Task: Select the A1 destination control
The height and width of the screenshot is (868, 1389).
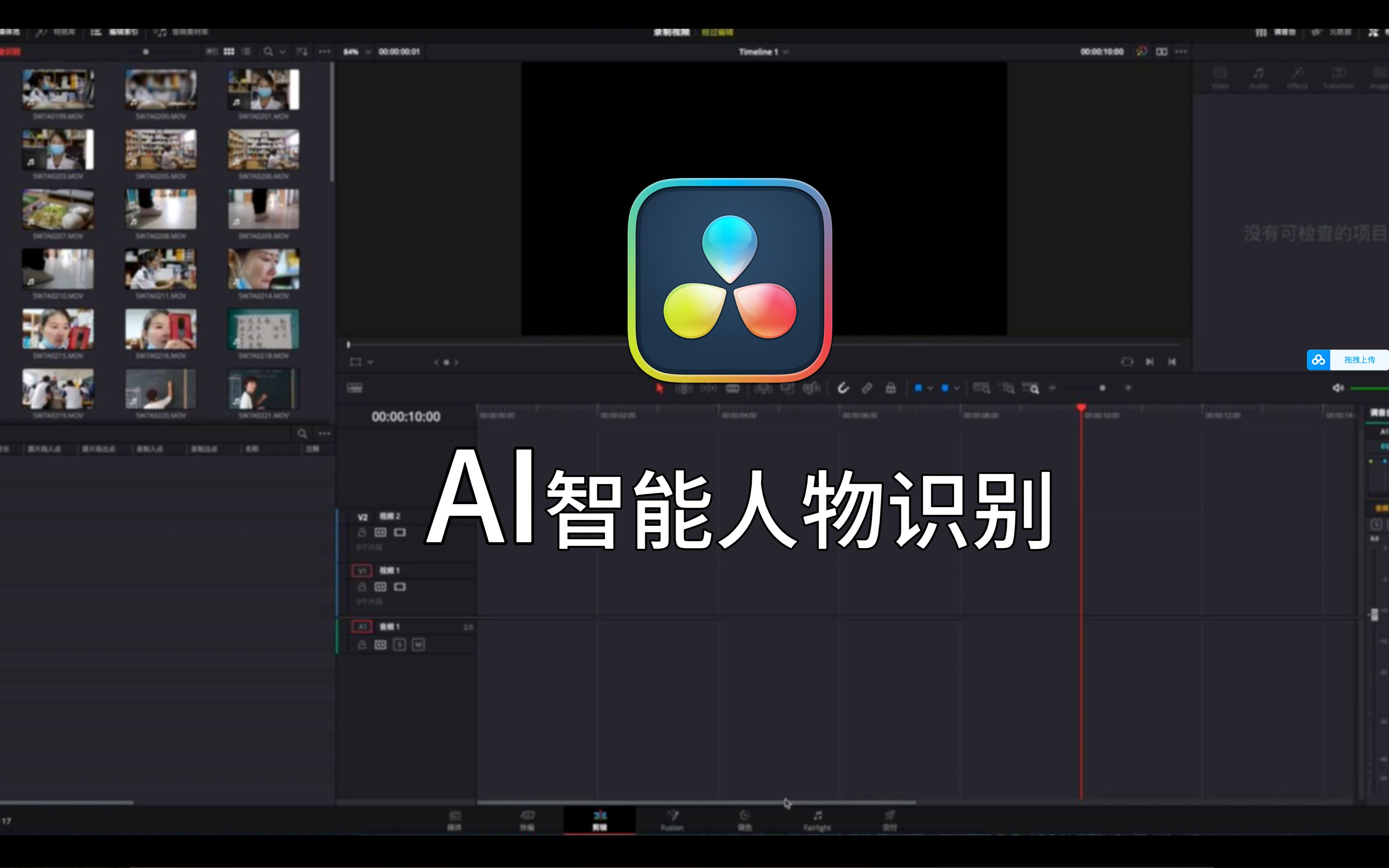Action: 362,626
